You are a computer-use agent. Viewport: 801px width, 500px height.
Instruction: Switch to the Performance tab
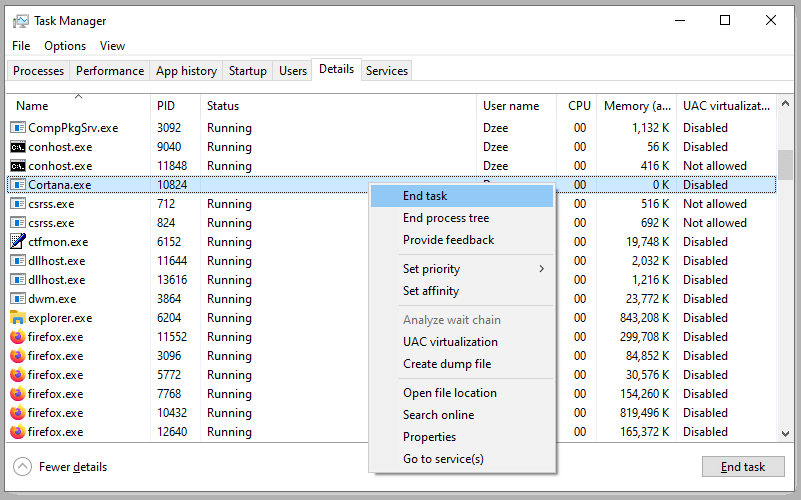click(x=110, y=71)
